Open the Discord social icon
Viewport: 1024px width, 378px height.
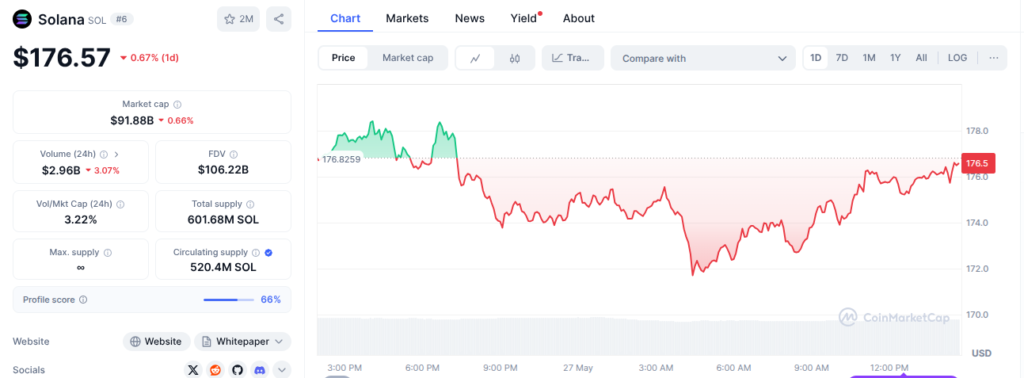(x=259, y=370)
